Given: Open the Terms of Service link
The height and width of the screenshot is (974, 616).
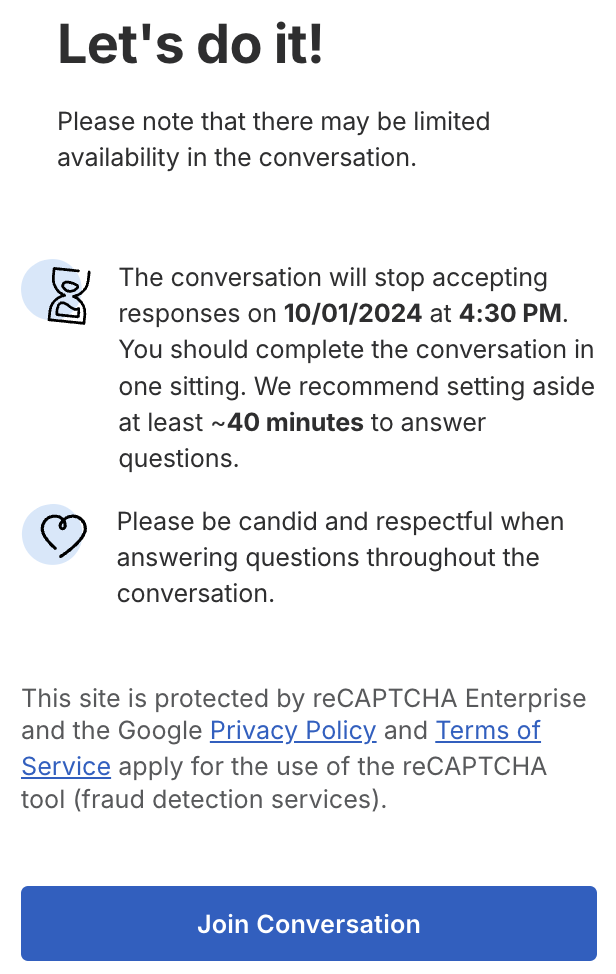Looking at the screenshot, I should click(488, 731).
